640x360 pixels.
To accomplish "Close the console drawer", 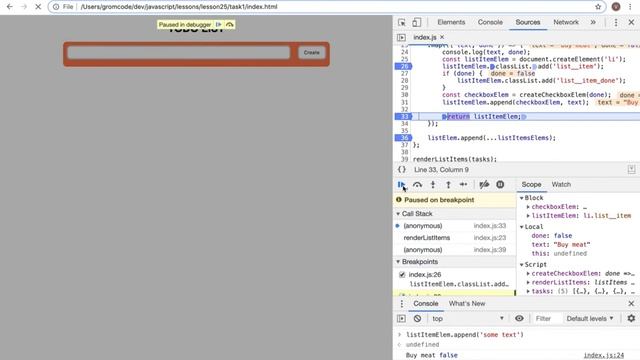I will 631,304.
